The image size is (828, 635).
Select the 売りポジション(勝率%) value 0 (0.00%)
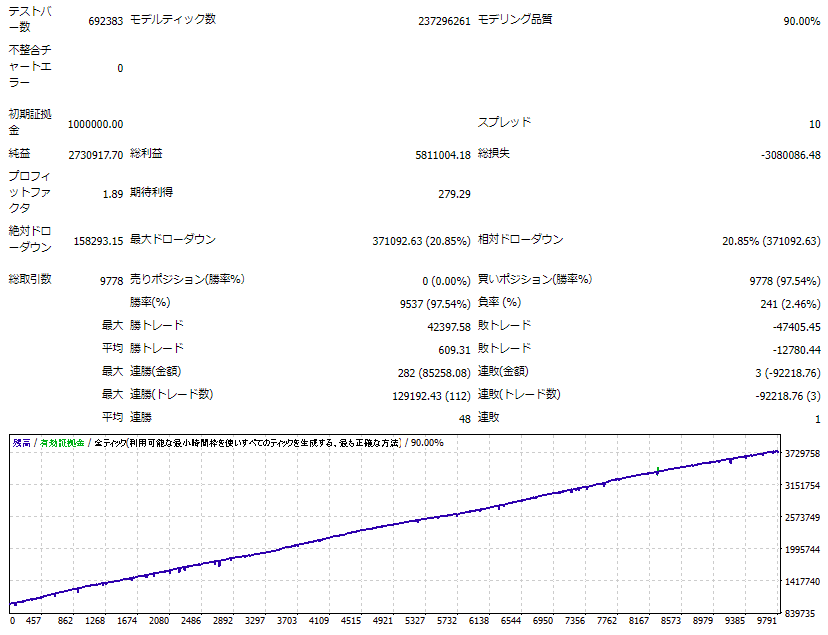(x=446, y=281)
